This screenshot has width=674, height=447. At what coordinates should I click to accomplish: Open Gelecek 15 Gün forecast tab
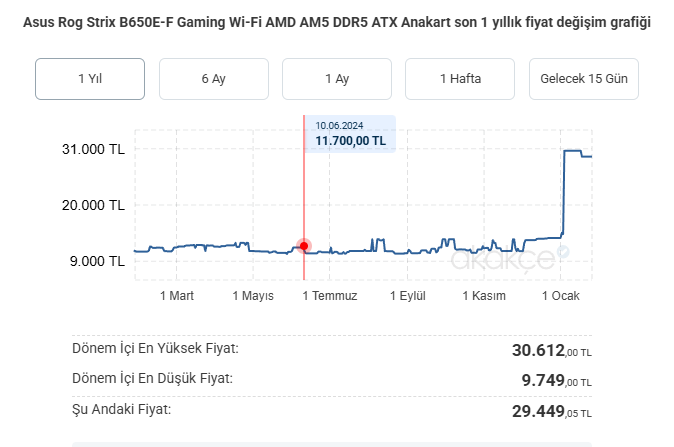point(584,79)
